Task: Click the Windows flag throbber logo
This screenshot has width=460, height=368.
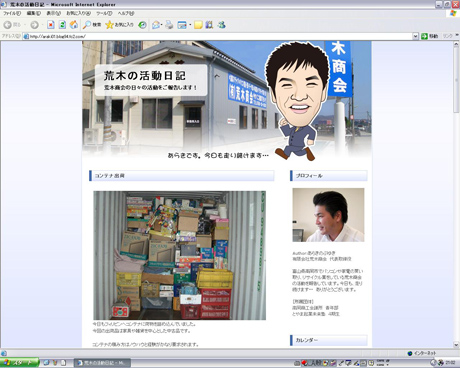Action: [453, 13]
